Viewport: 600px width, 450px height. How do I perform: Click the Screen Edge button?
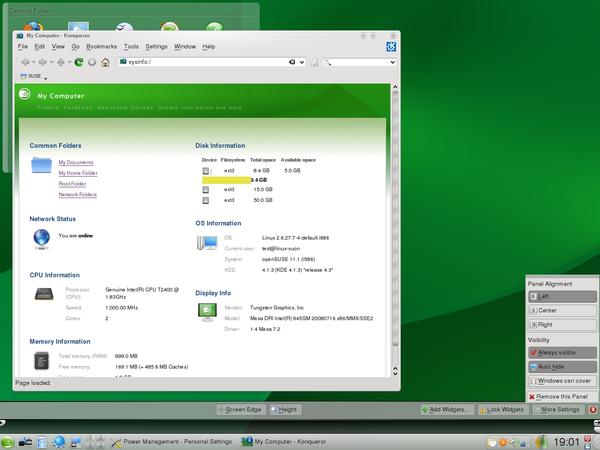tap(240, 410)
